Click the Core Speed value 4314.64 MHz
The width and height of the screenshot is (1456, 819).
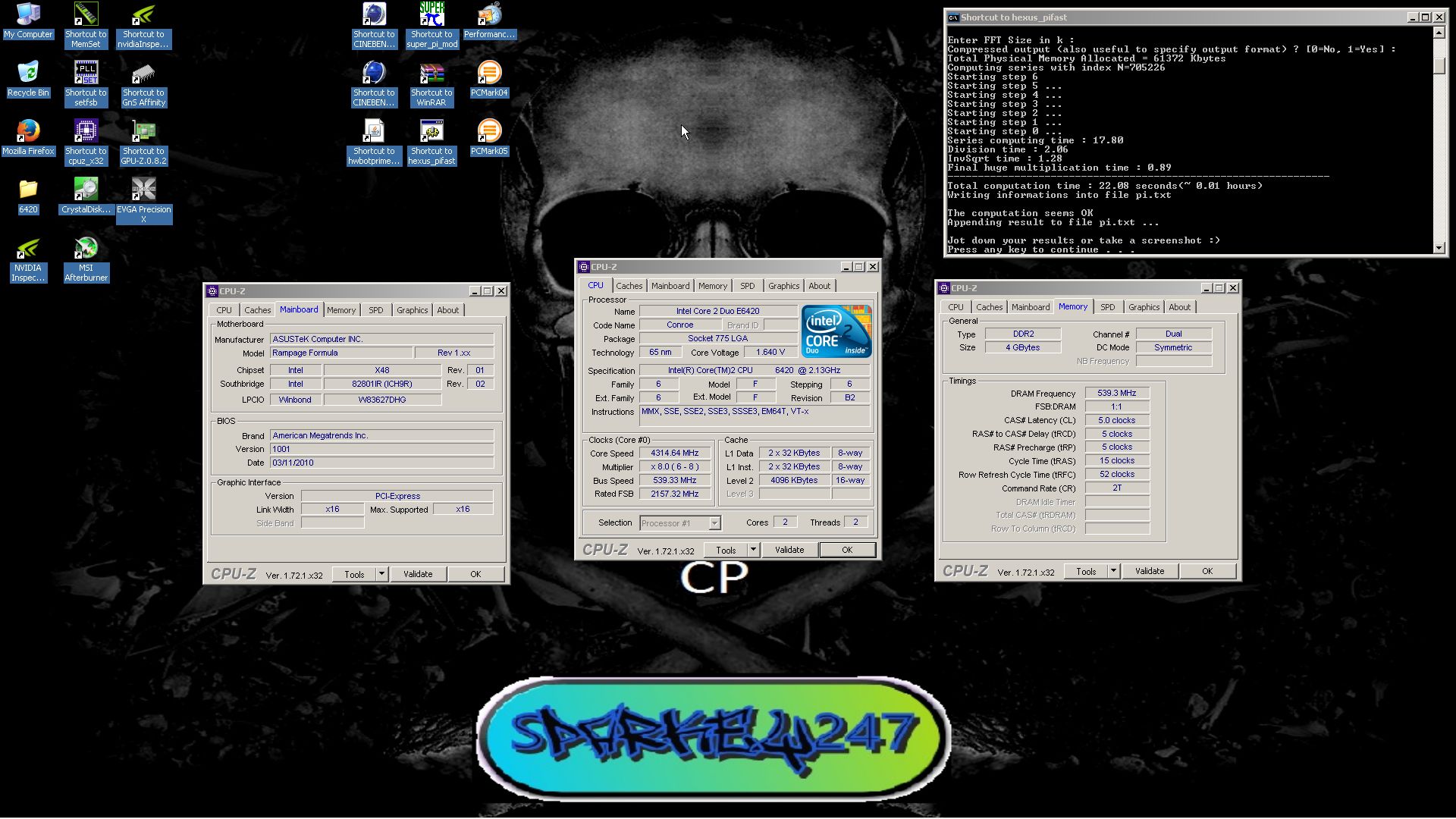tap(675, 453)
